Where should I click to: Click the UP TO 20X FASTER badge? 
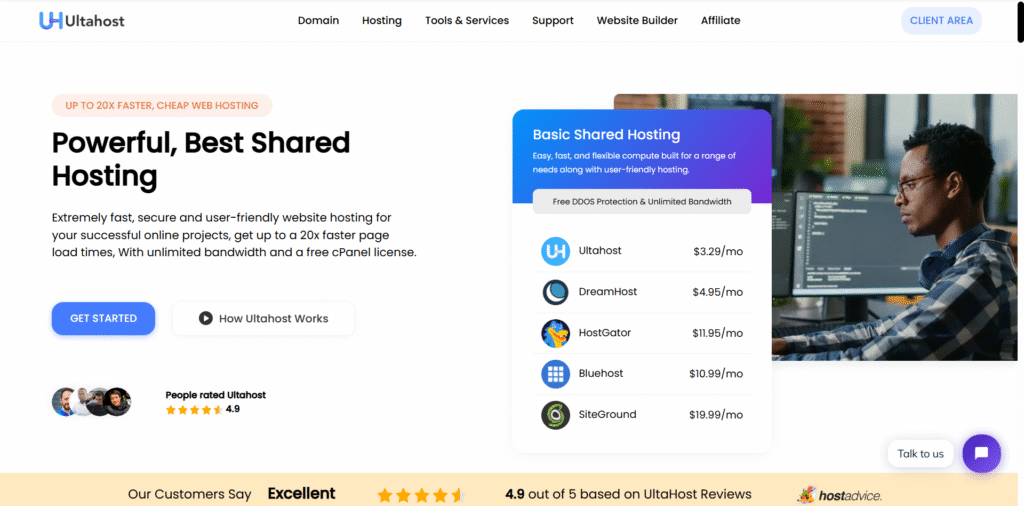point(162,105)
